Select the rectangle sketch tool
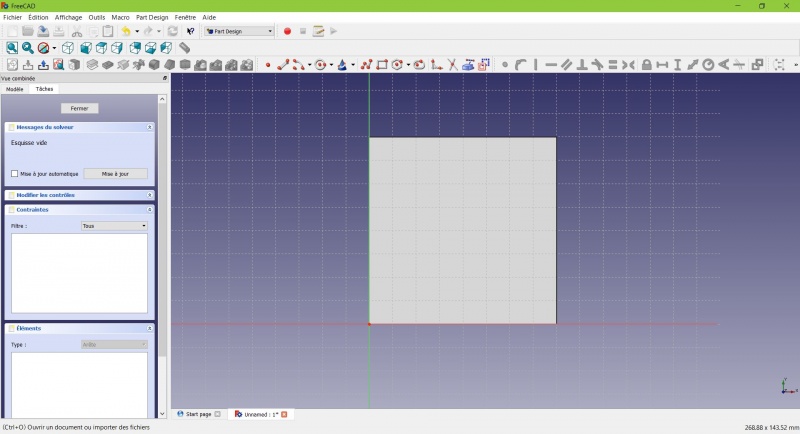 click(382, 65)
